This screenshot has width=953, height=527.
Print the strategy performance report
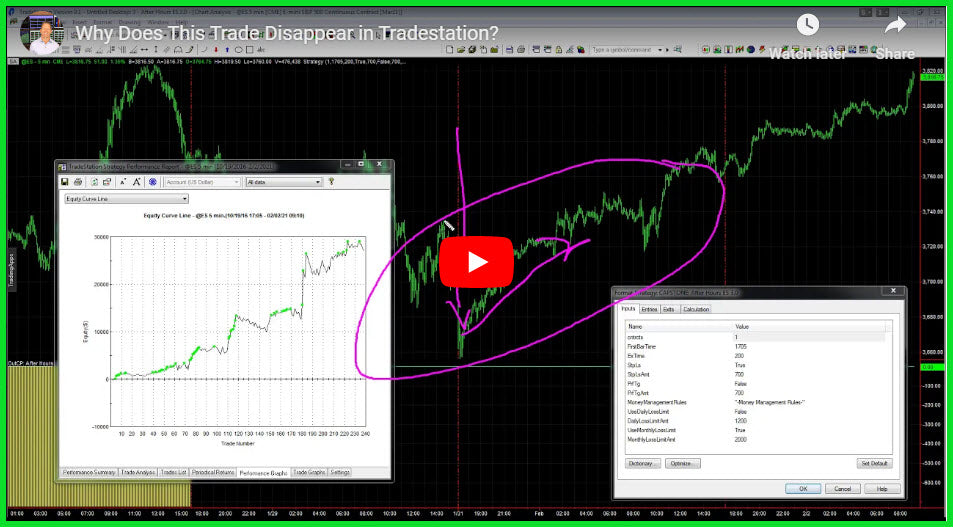coord(78,182)
